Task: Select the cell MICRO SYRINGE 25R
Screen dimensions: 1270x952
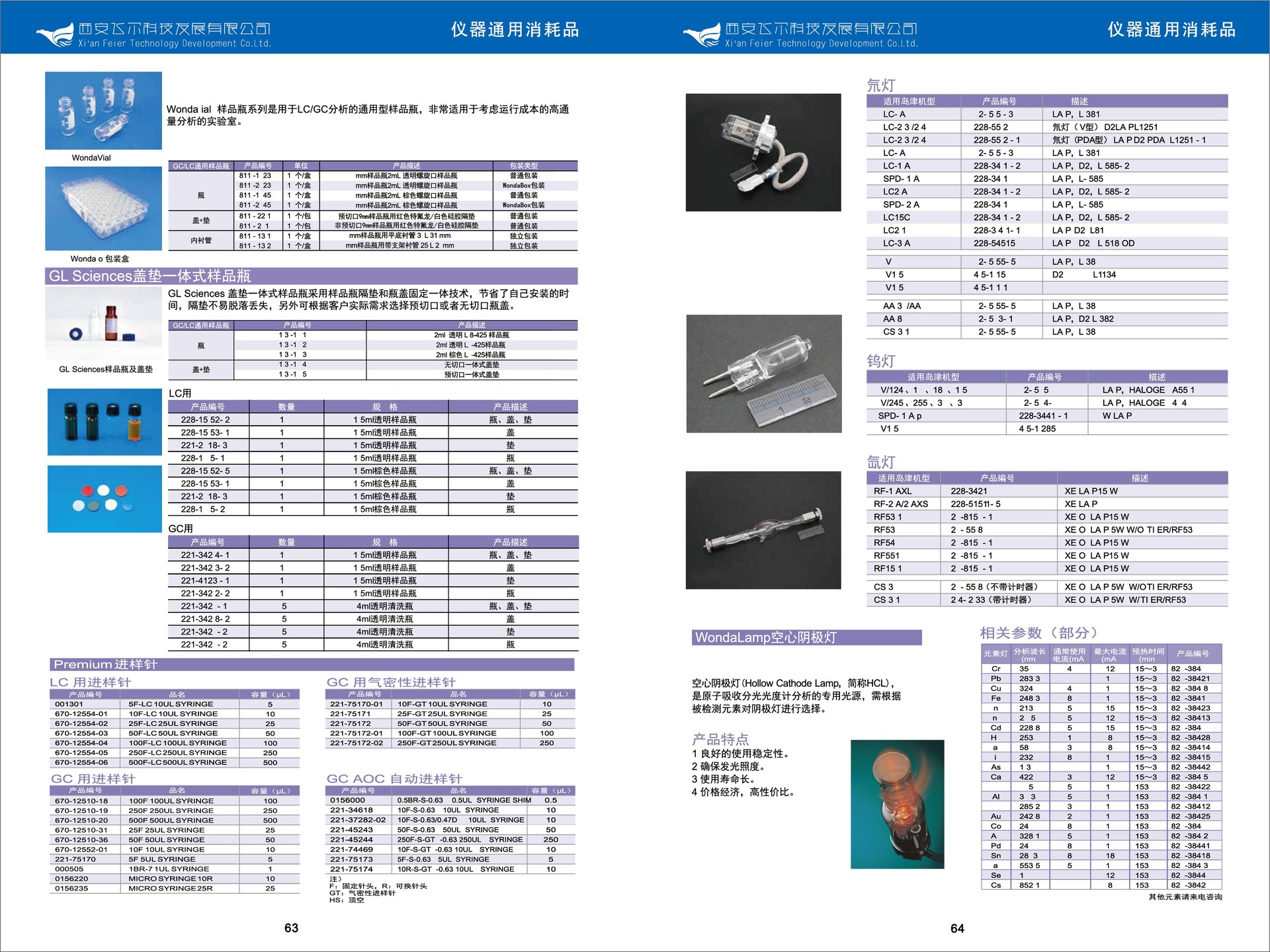Action: (171, 889)
